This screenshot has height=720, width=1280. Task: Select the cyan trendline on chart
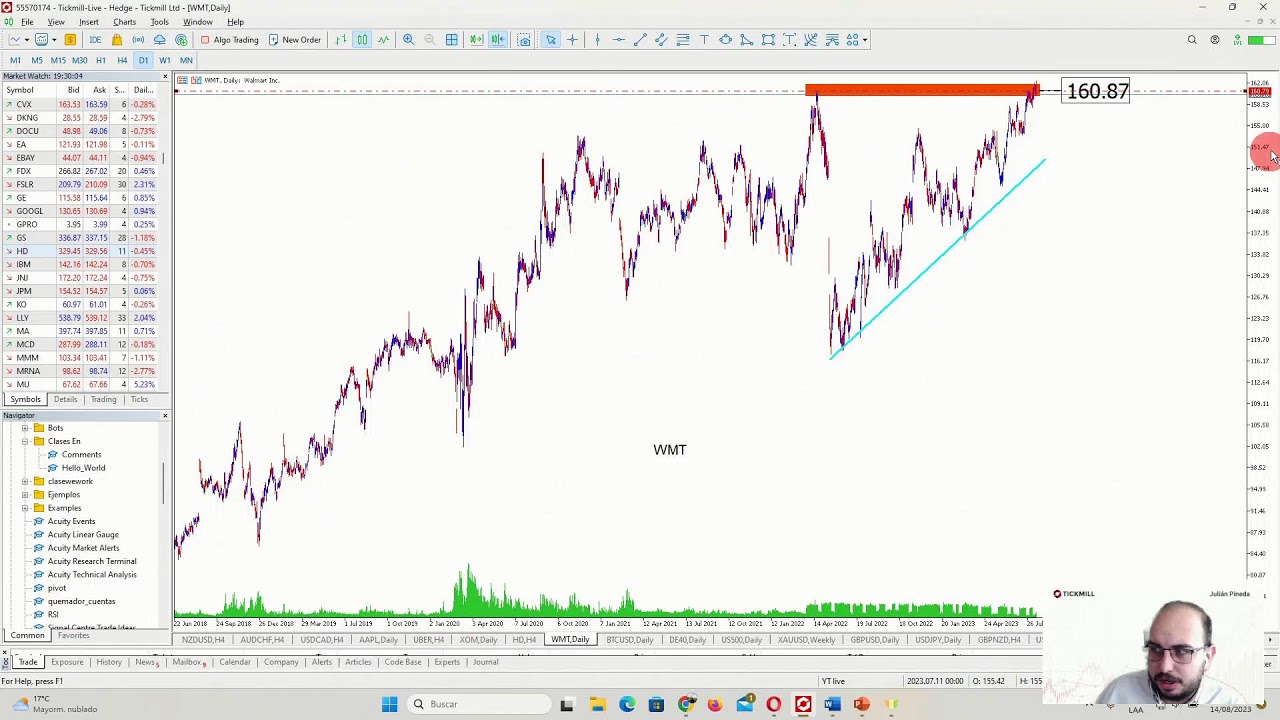coord(937,258)
